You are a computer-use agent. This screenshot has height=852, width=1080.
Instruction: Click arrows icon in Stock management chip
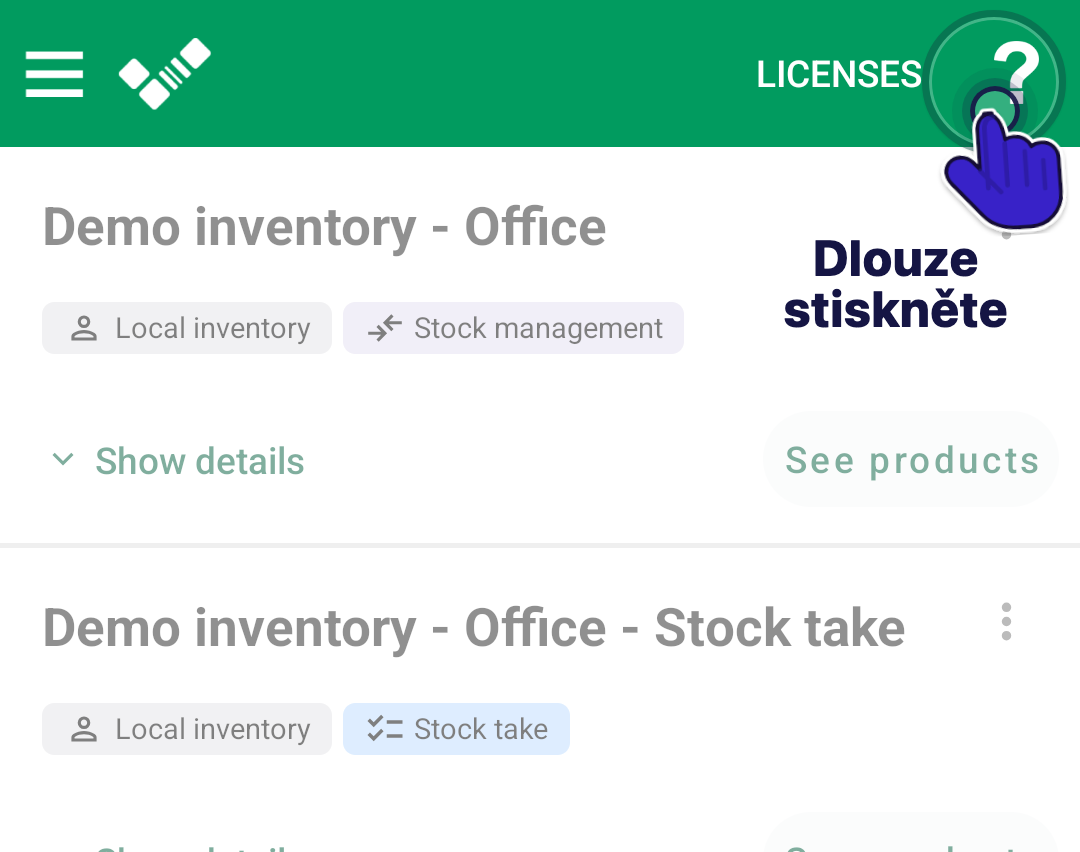[384, 329]
